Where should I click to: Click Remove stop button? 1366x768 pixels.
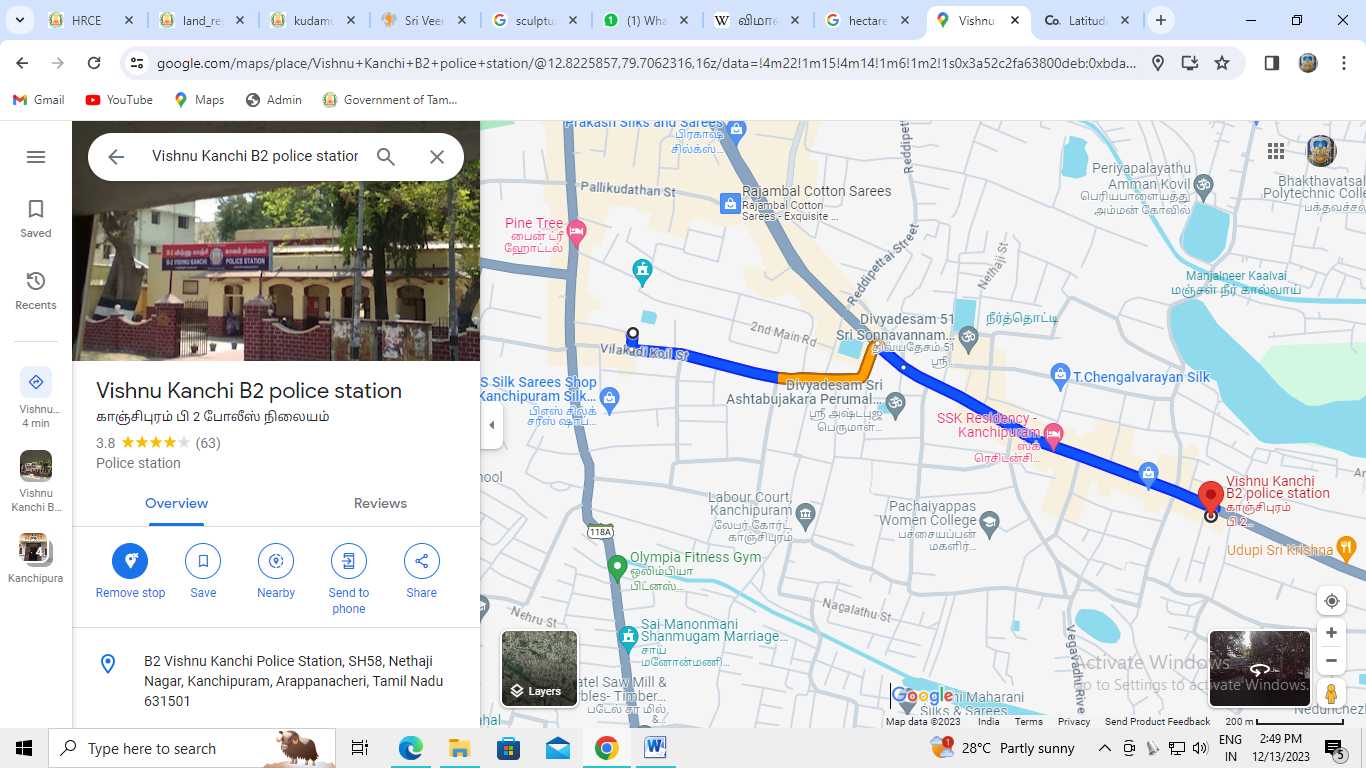coord(130,561)
